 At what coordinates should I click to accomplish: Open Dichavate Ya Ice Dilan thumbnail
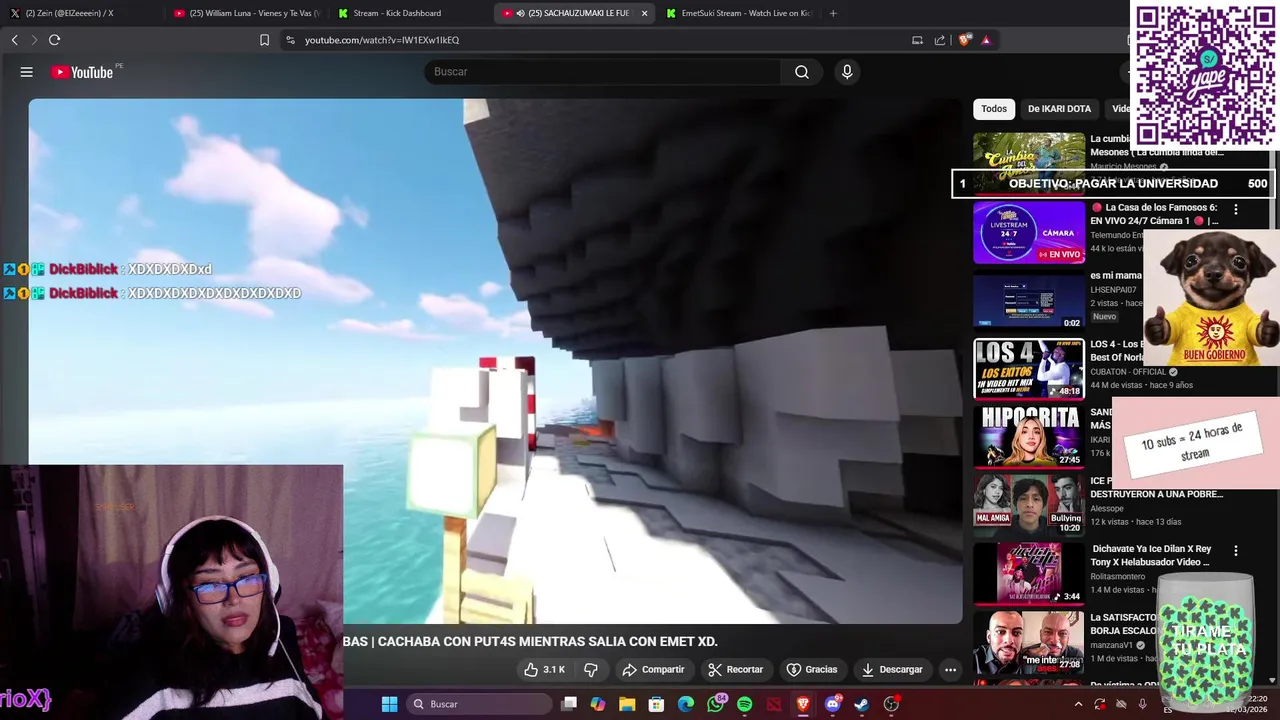click(1029, 574)
